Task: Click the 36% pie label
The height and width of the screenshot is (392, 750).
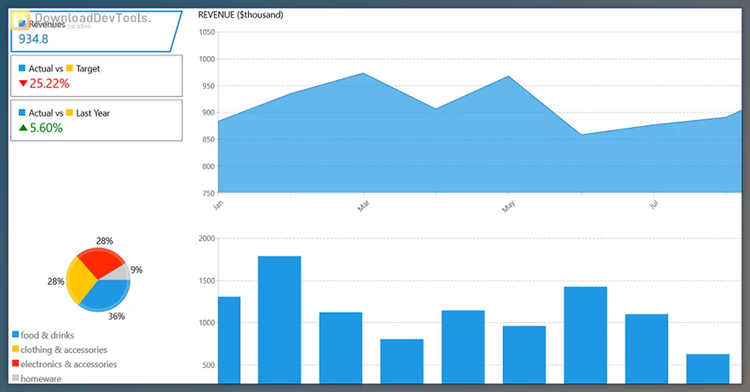Action: click(x=116, y=316)
